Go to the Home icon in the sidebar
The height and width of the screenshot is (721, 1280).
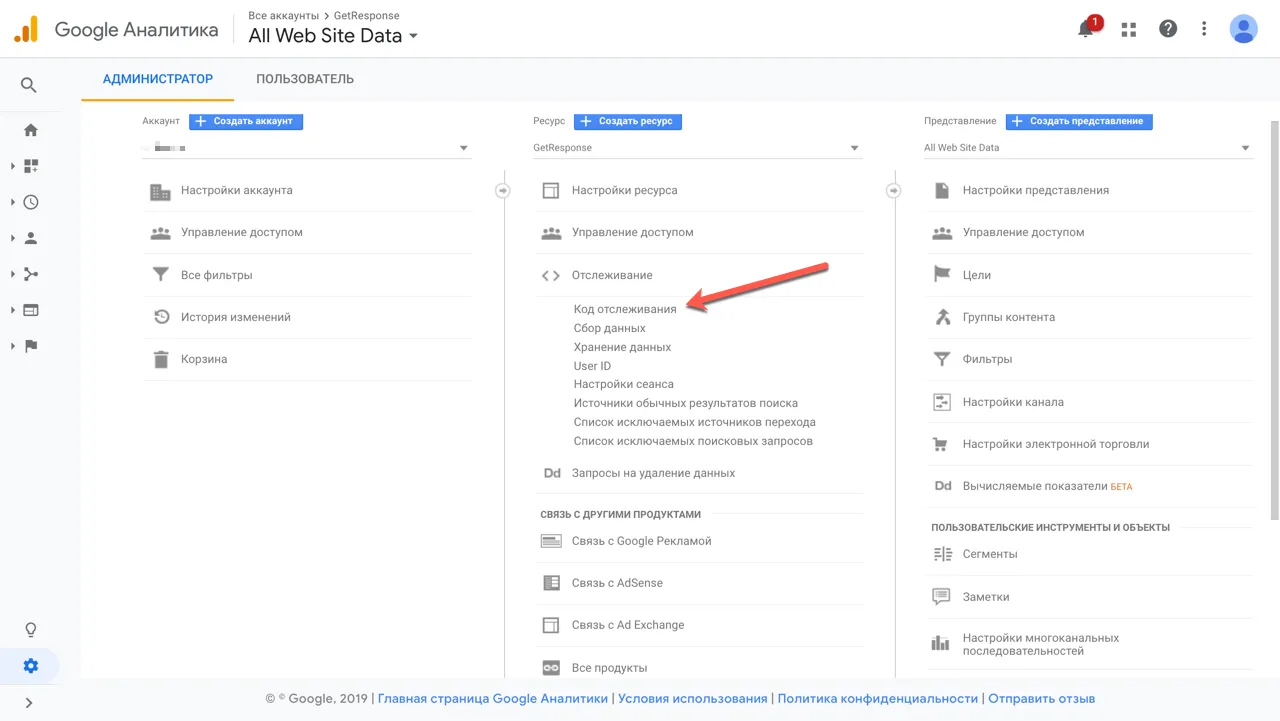click(31, 130)
